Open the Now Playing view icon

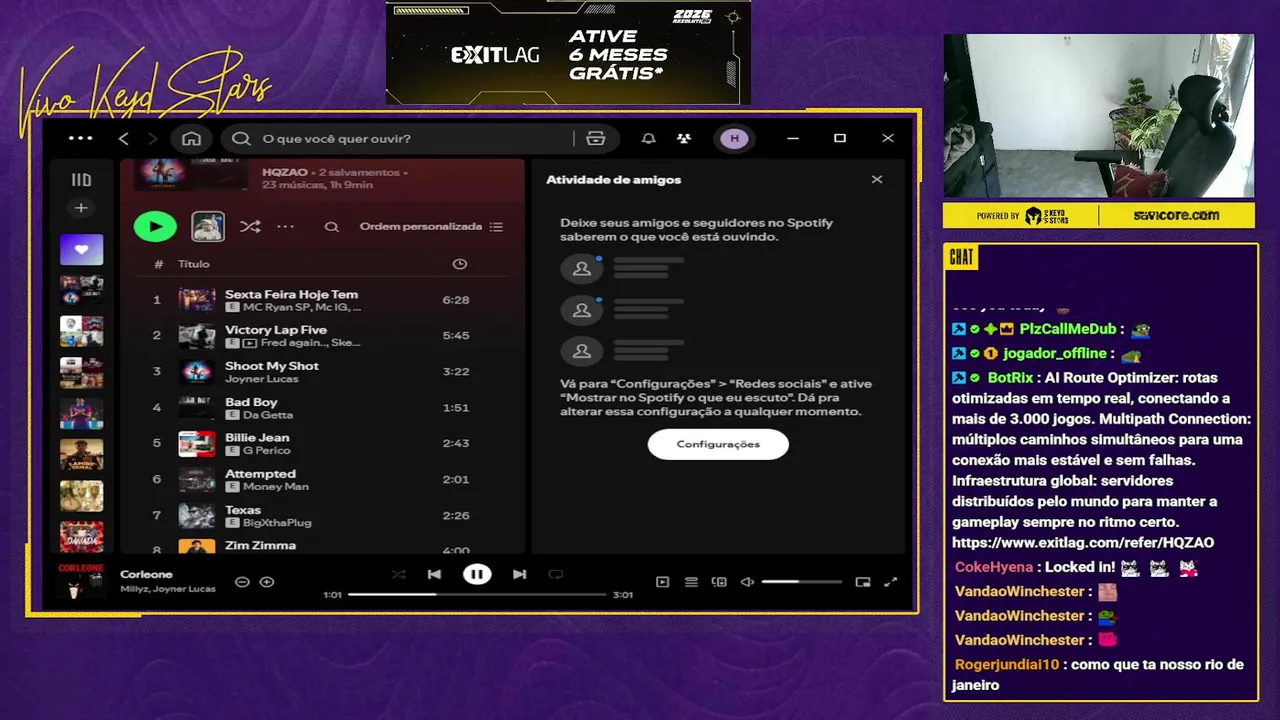point(662,582)
